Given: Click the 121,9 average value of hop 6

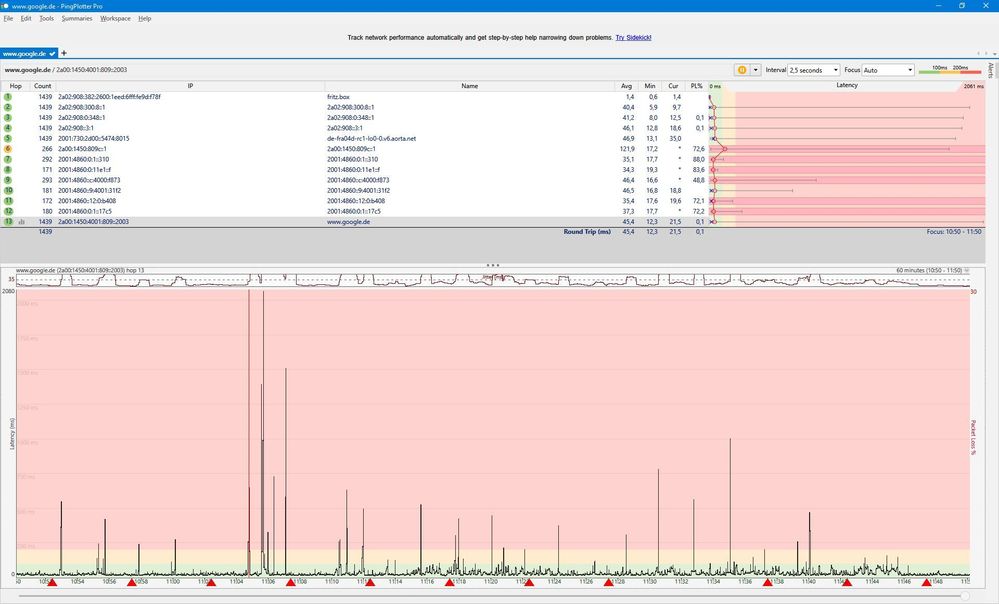Looking at the screenshot, I should pos(627,148).
